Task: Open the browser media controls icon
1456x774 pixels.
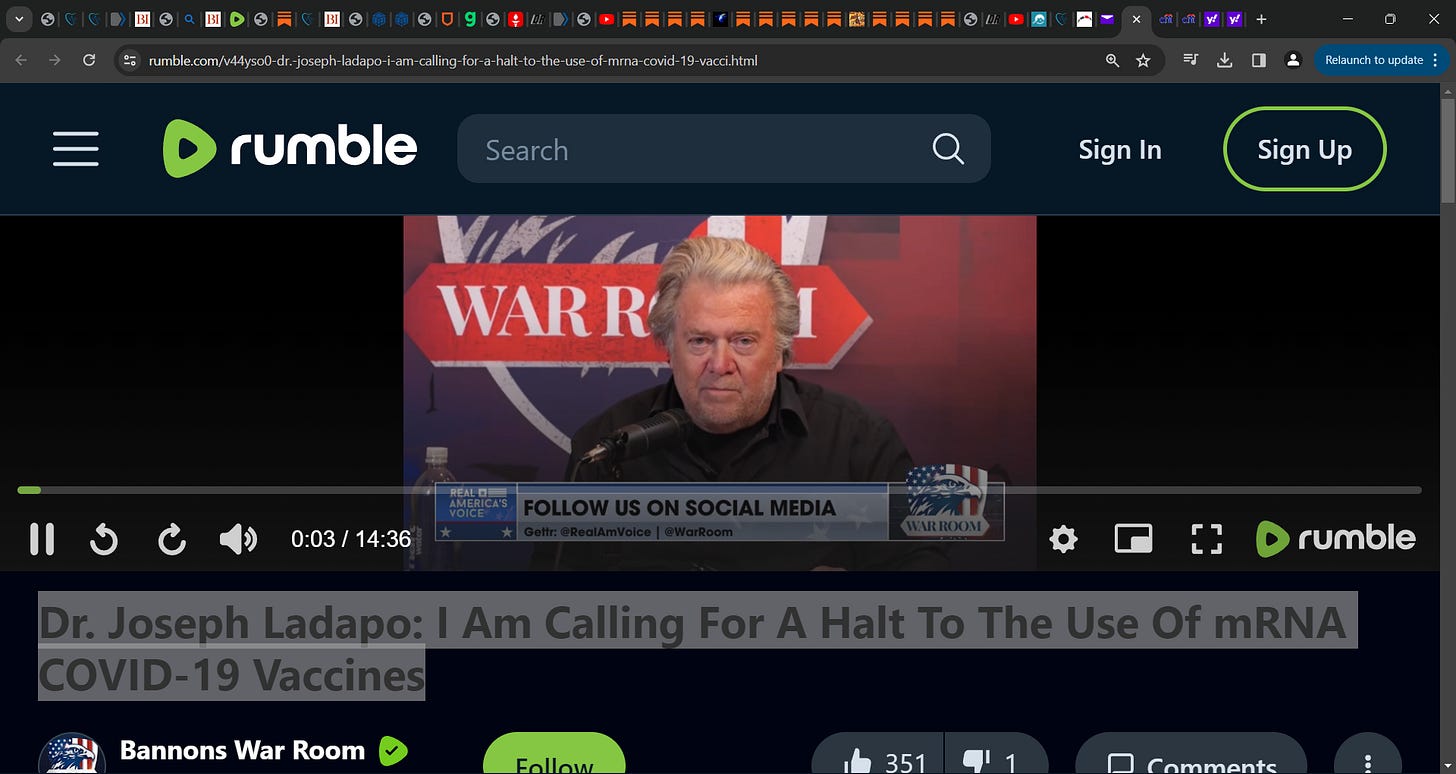Action: pyautogui.click(x=1190, y=60)
